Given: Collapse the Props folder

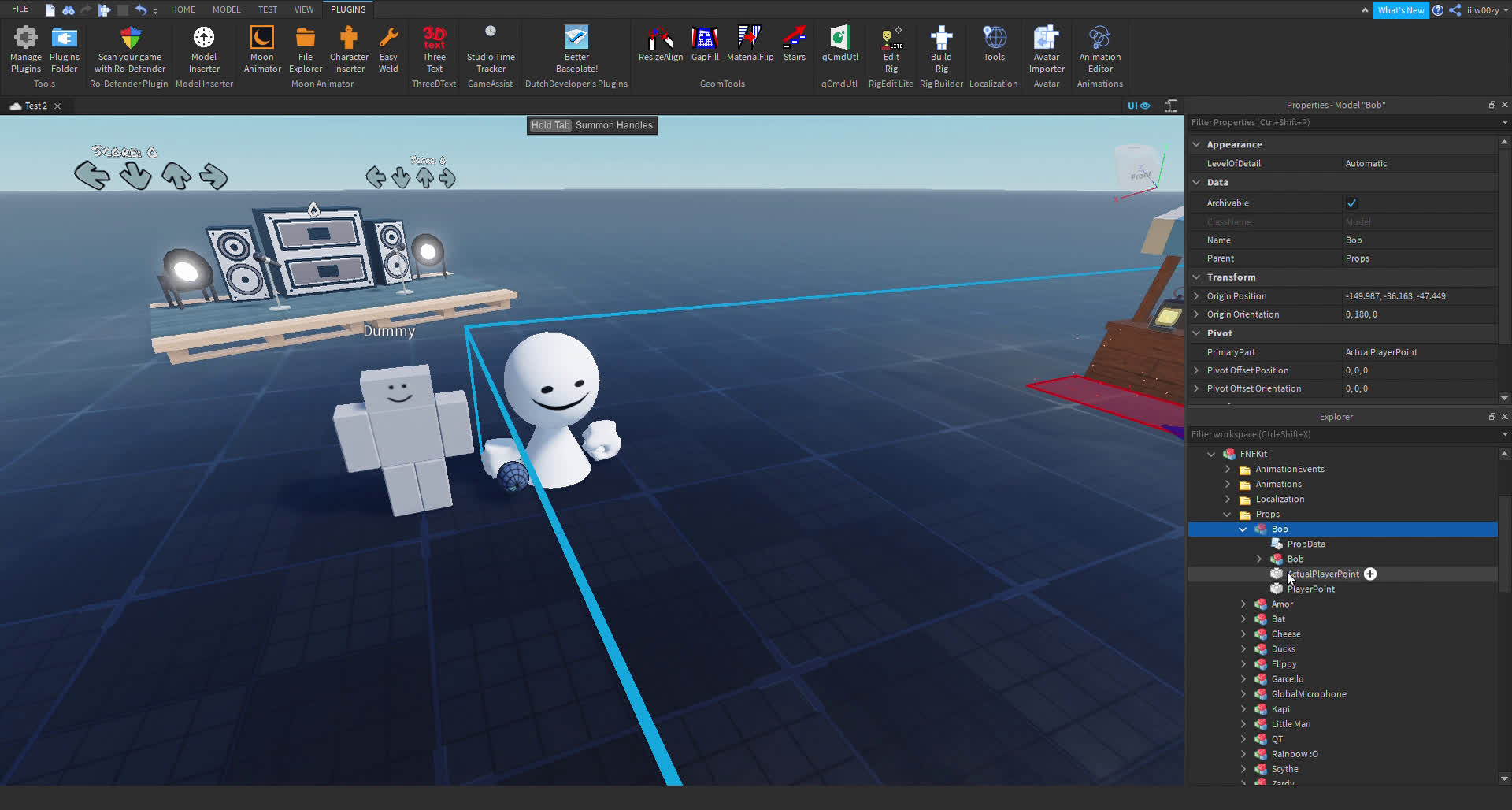Looking at the screenshot, I should coord(1228,514).
